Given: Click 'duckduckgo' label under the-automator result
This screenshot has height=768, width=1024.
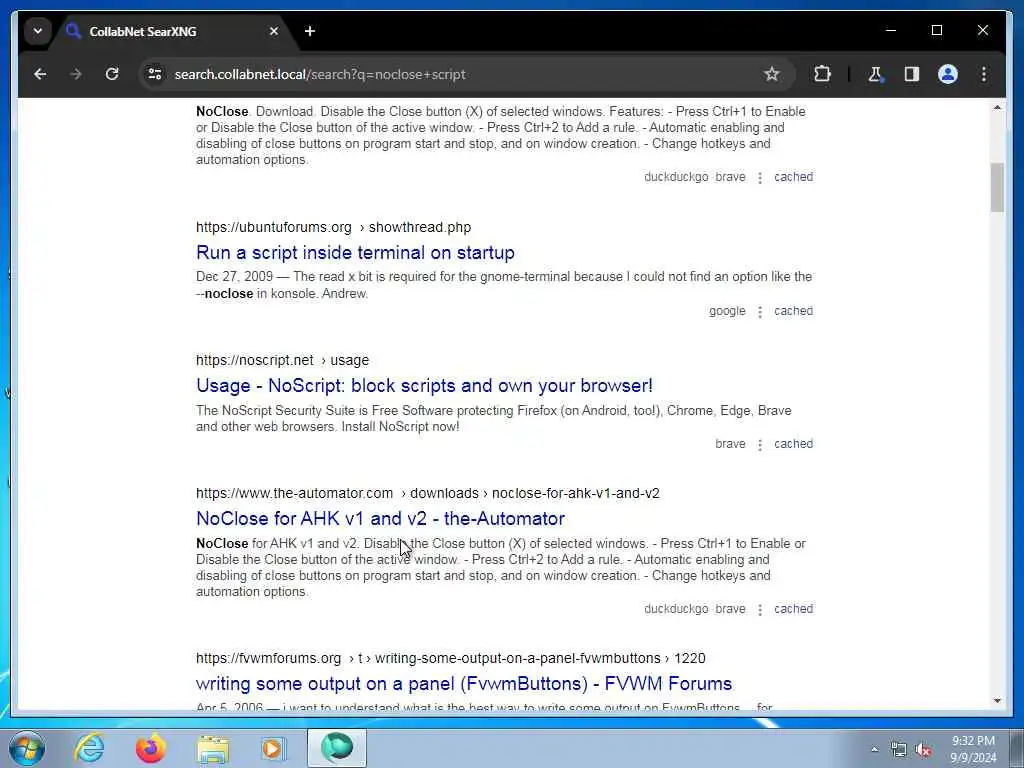Looking at the screenshot, I should [676, 609].
